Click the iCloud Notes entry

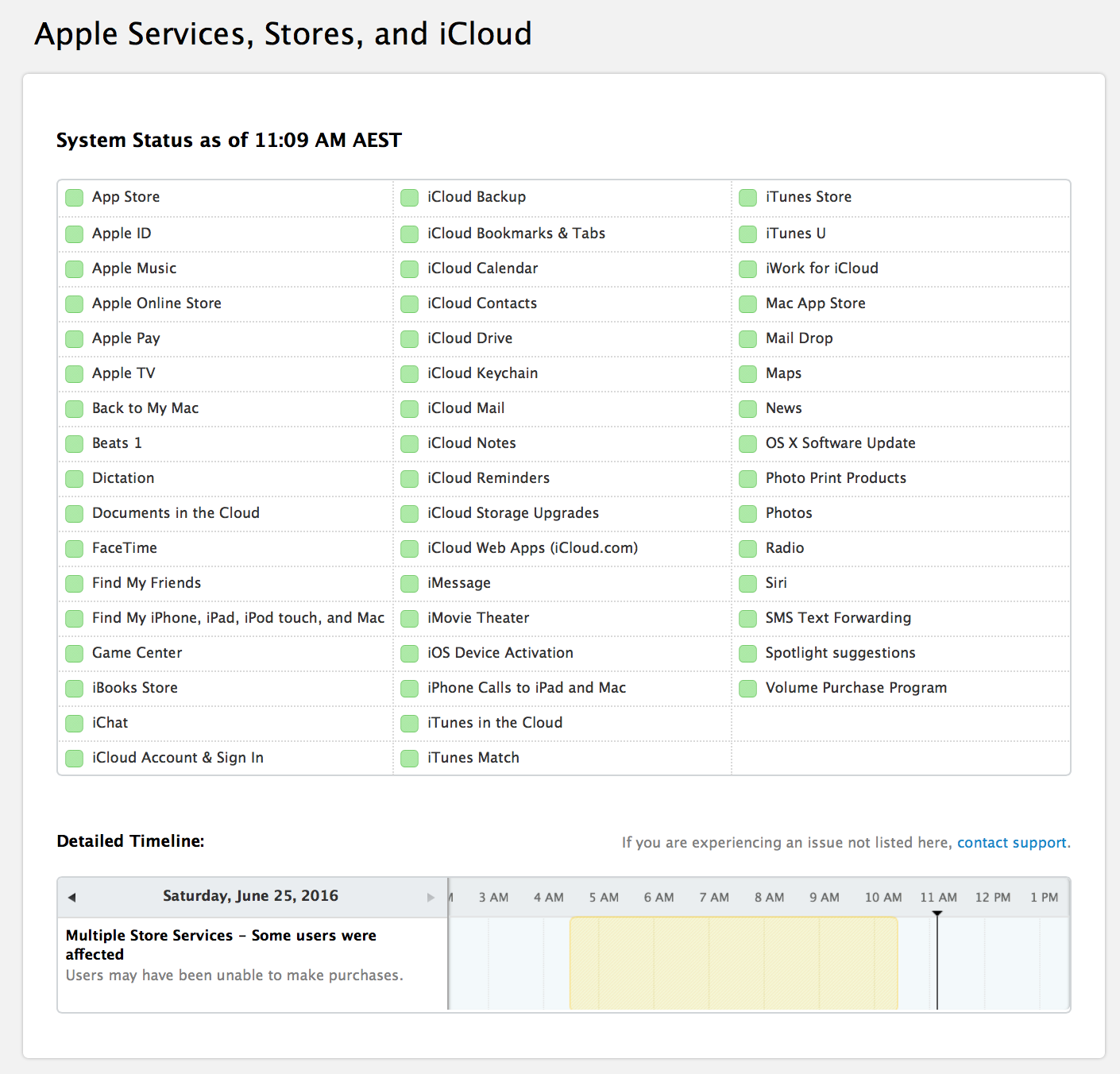[472, 443]
